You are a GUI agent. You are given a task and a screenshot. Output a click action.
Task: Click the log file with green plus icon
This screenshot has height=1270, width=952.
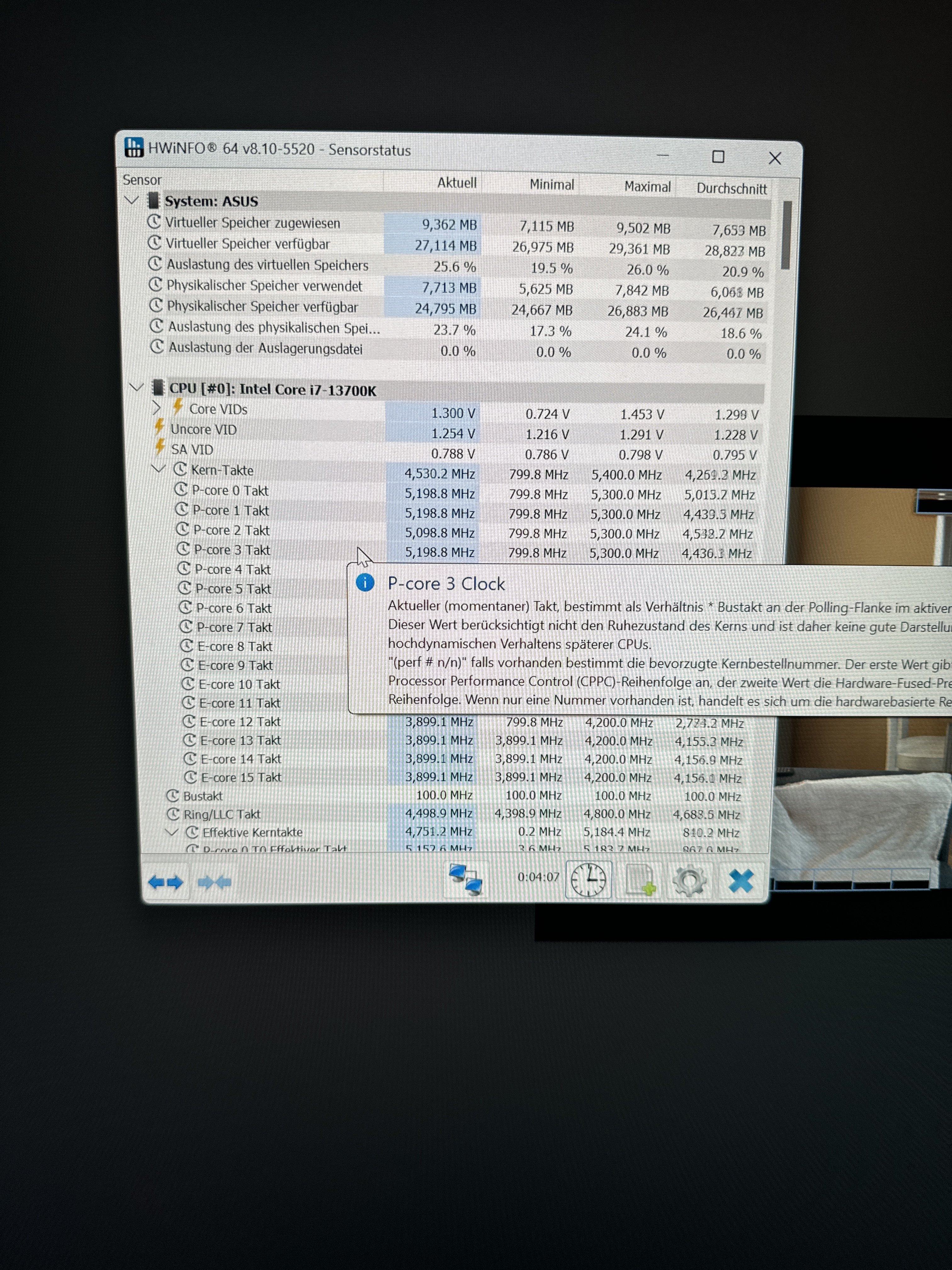(641, 880)
